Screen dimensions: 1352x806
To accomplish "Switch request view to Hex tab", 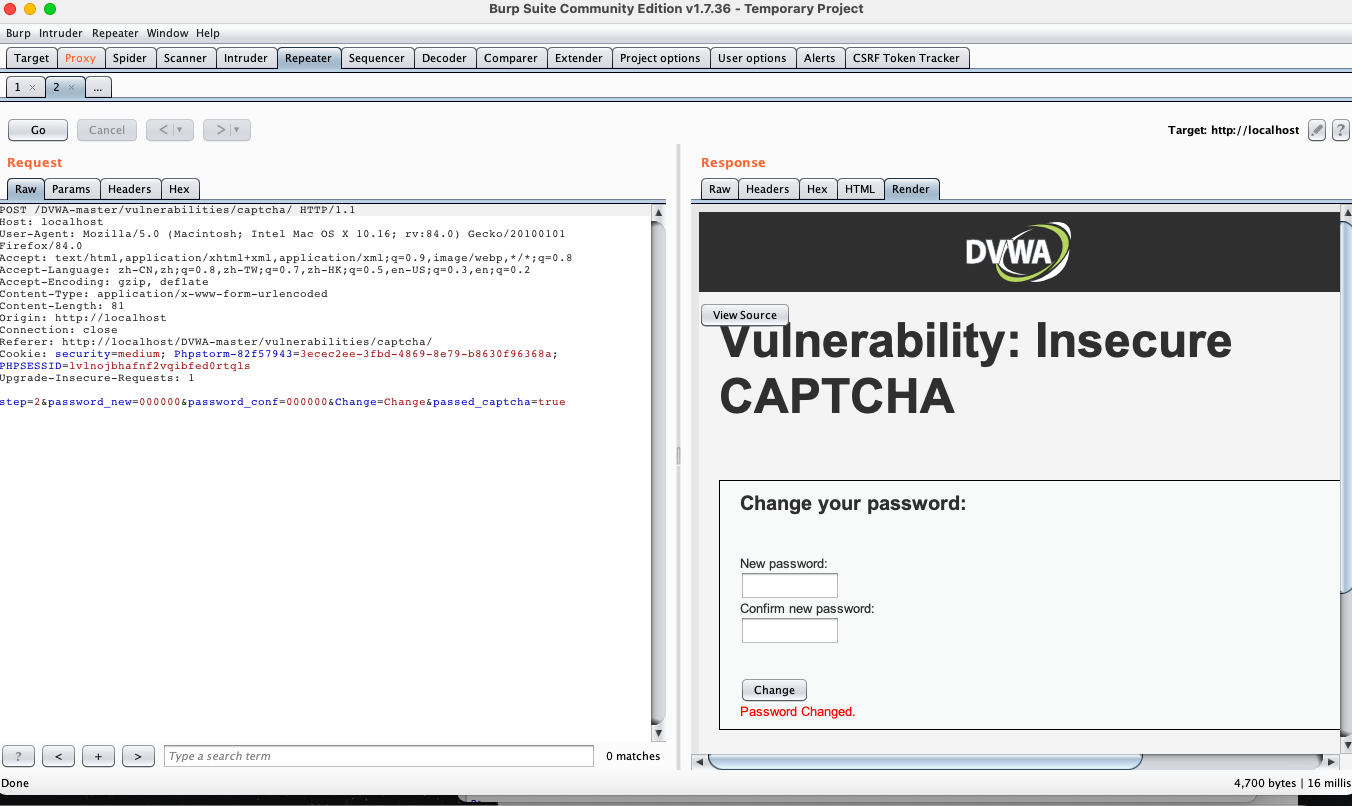I will [x=180, y=189].
